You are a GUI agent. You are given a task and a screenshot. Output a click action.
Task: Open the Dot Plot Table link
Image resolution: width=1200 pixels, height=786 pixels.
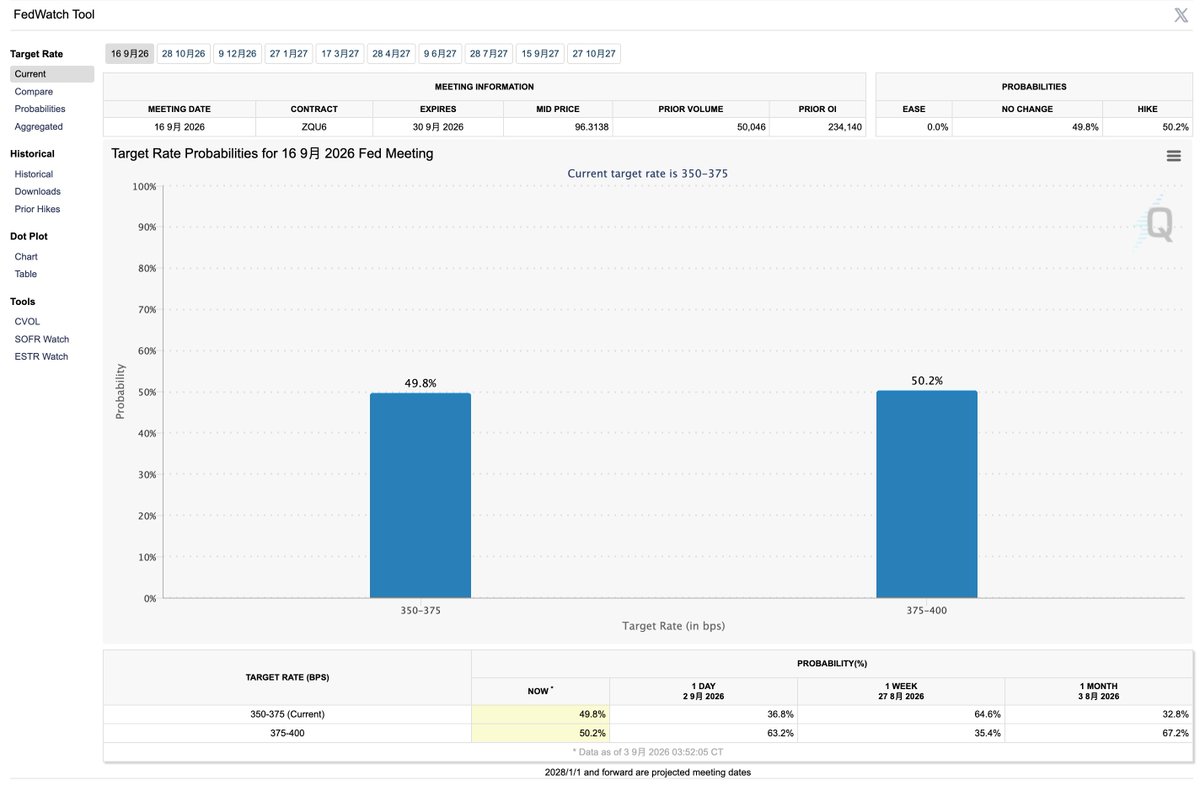coord(26,274)
